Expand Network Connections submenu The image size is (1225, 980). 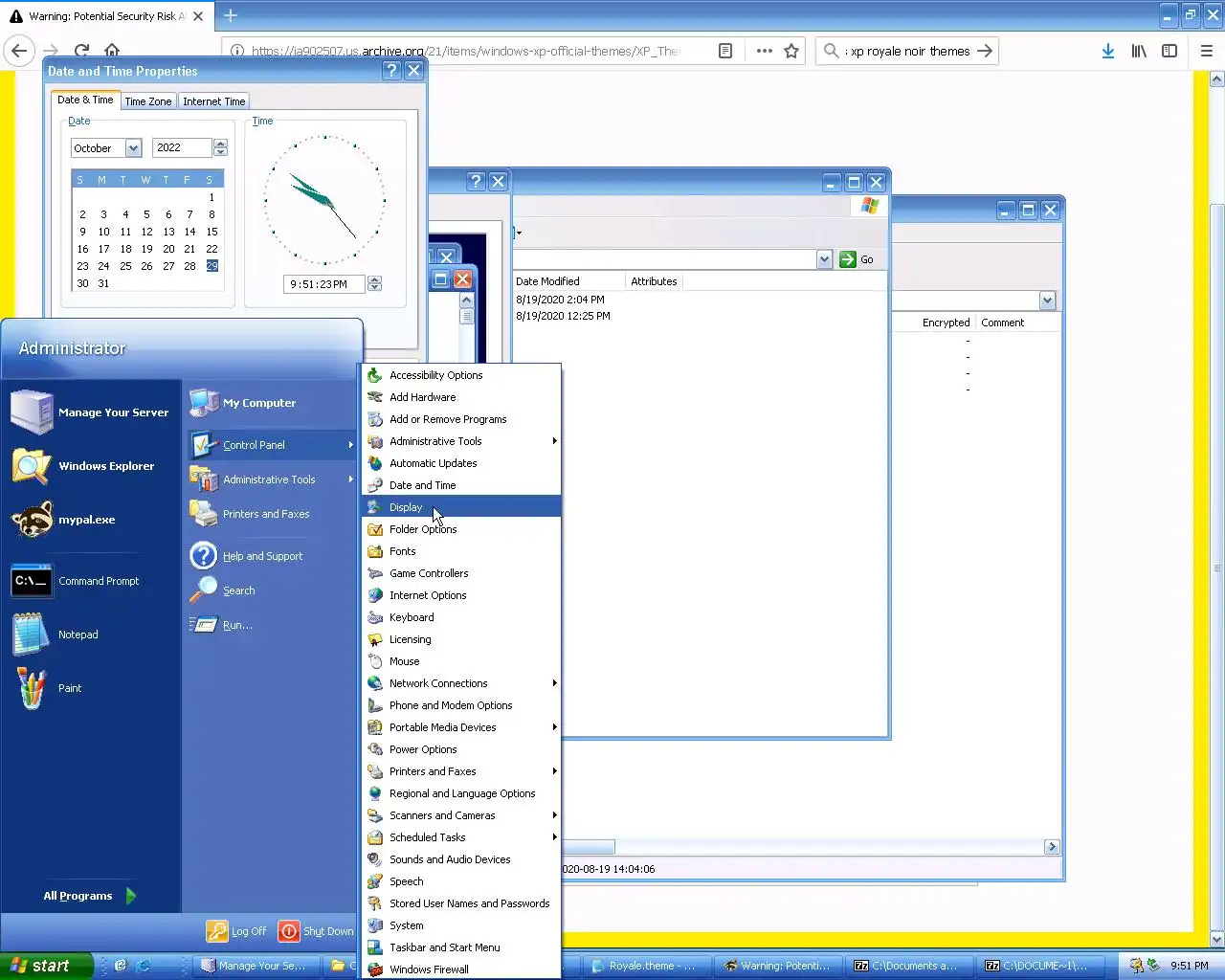462,683
